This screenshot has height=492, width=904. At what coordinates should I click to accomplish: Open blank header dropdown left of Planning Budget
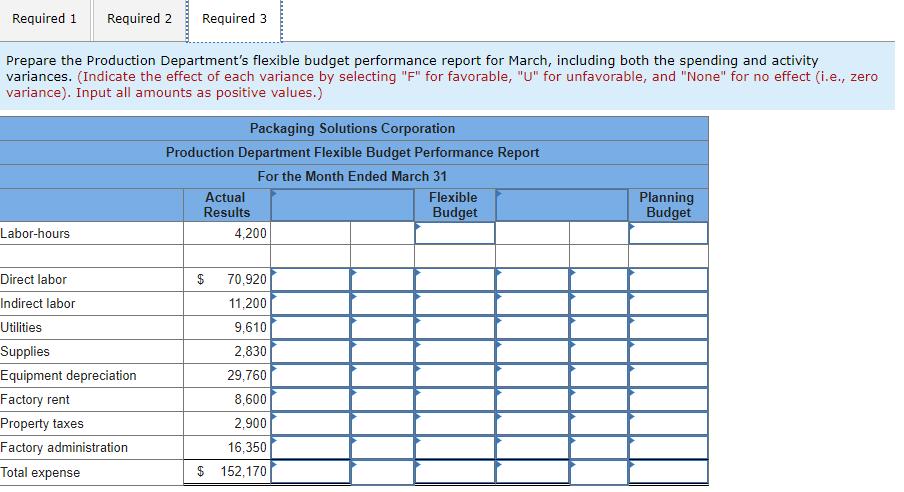[x=562, y=205]
